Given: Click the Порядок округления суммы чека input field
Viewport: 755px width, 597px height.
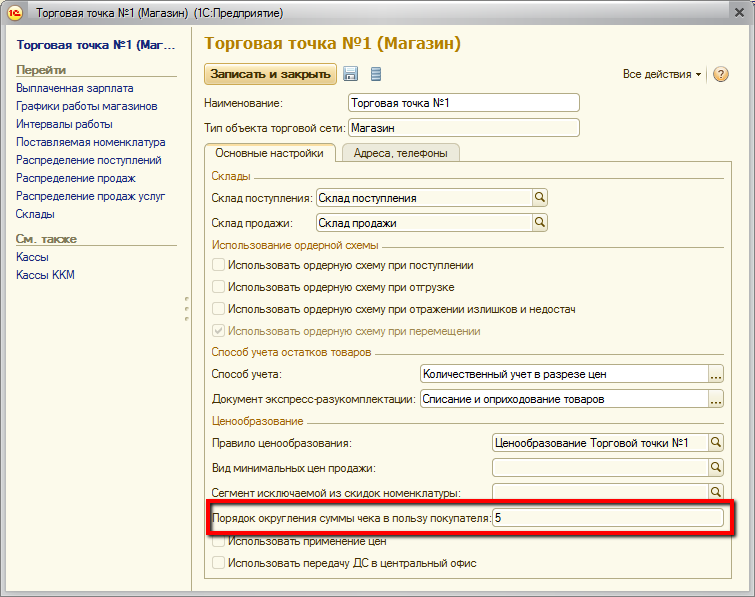Looking at the screenshot, I should (606, 518).
